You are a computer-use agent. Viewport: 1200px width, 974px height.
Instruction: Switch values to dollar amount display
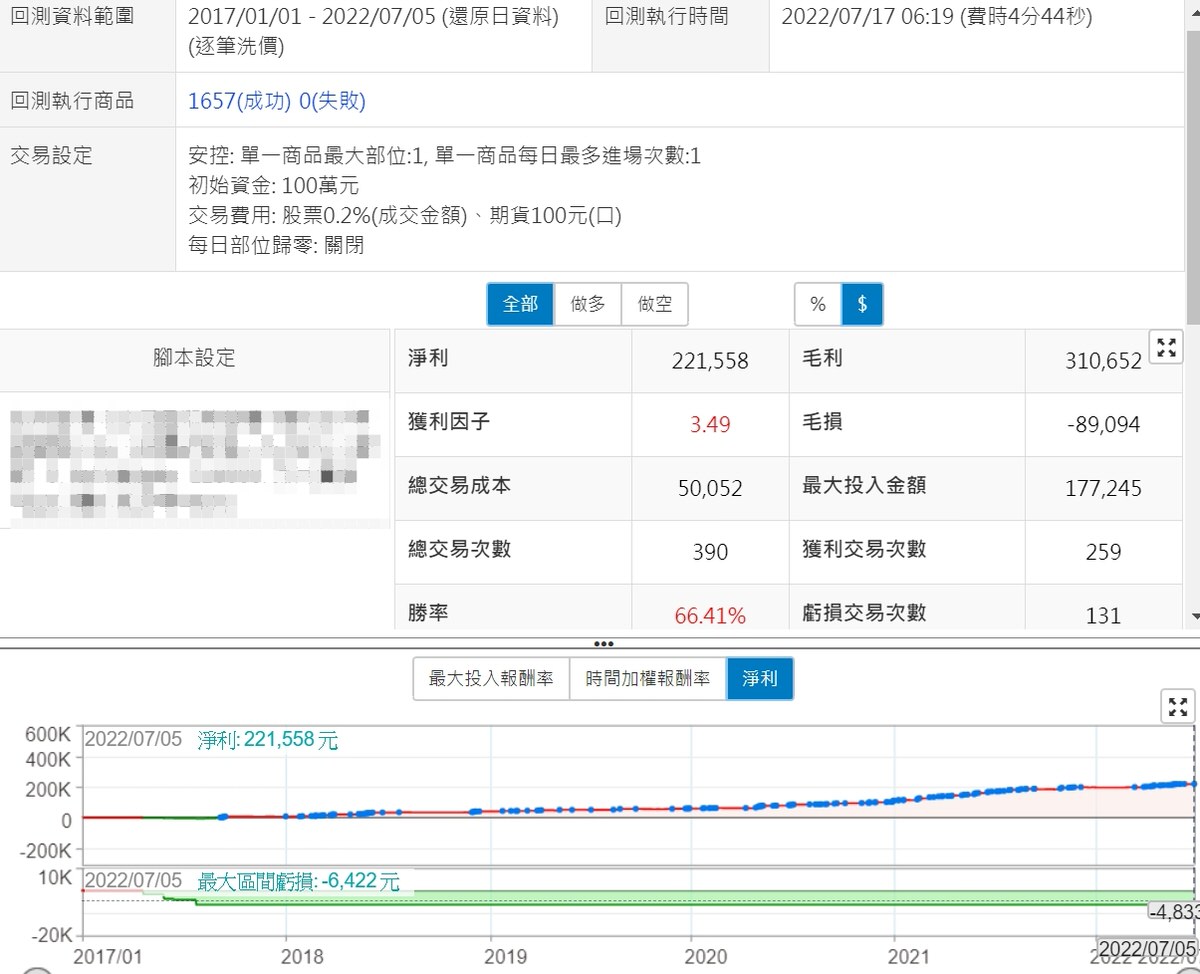pyautogui.click(x=862, y=304)
